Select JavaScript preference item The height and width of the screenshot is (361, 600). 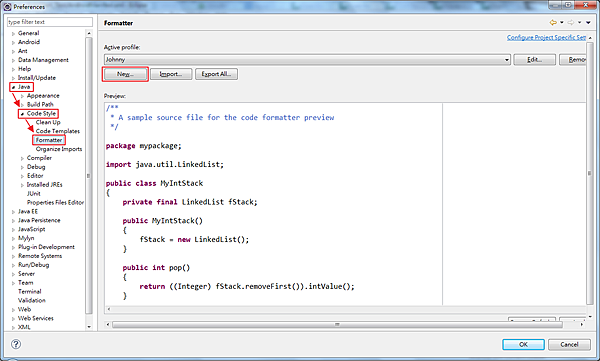pos(32,229)
